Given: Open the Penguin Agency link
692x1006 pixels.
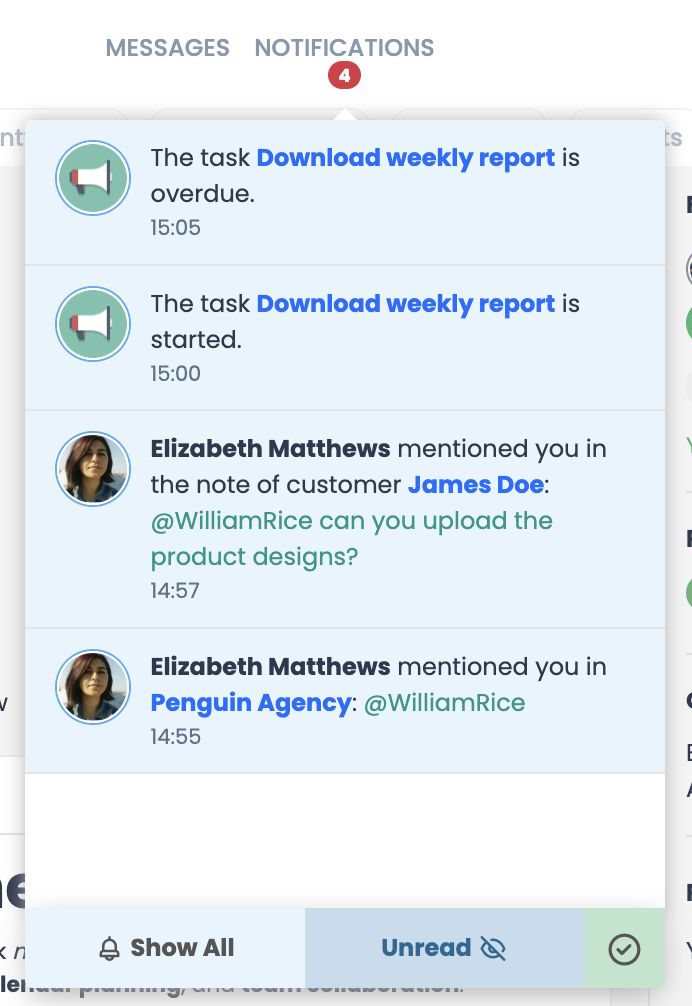Looking at the screenshot, I should pos(250,703).
